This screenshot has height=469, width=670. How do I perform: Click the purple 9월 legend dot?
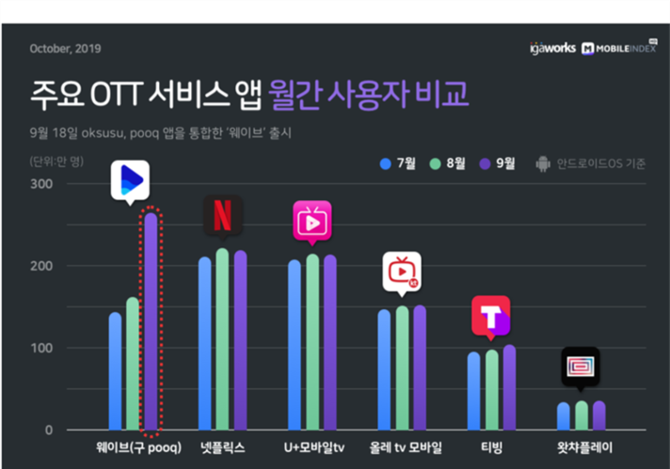tap(485, 164)
